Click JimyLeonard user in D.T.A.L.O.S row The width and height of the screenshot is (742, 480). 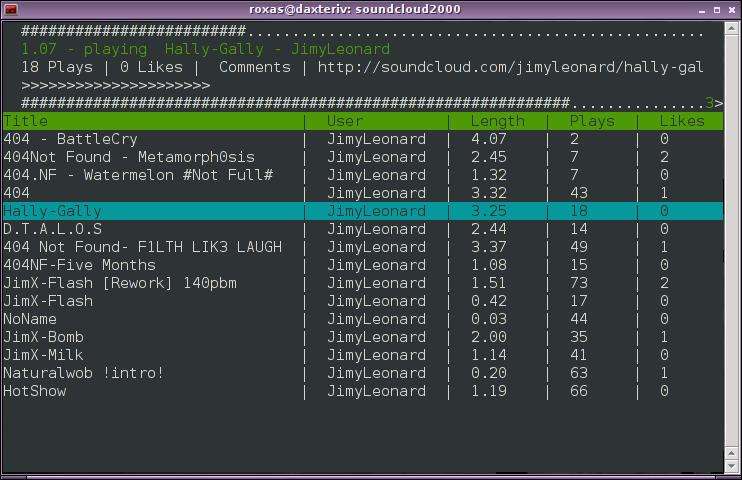coord(376,229)
